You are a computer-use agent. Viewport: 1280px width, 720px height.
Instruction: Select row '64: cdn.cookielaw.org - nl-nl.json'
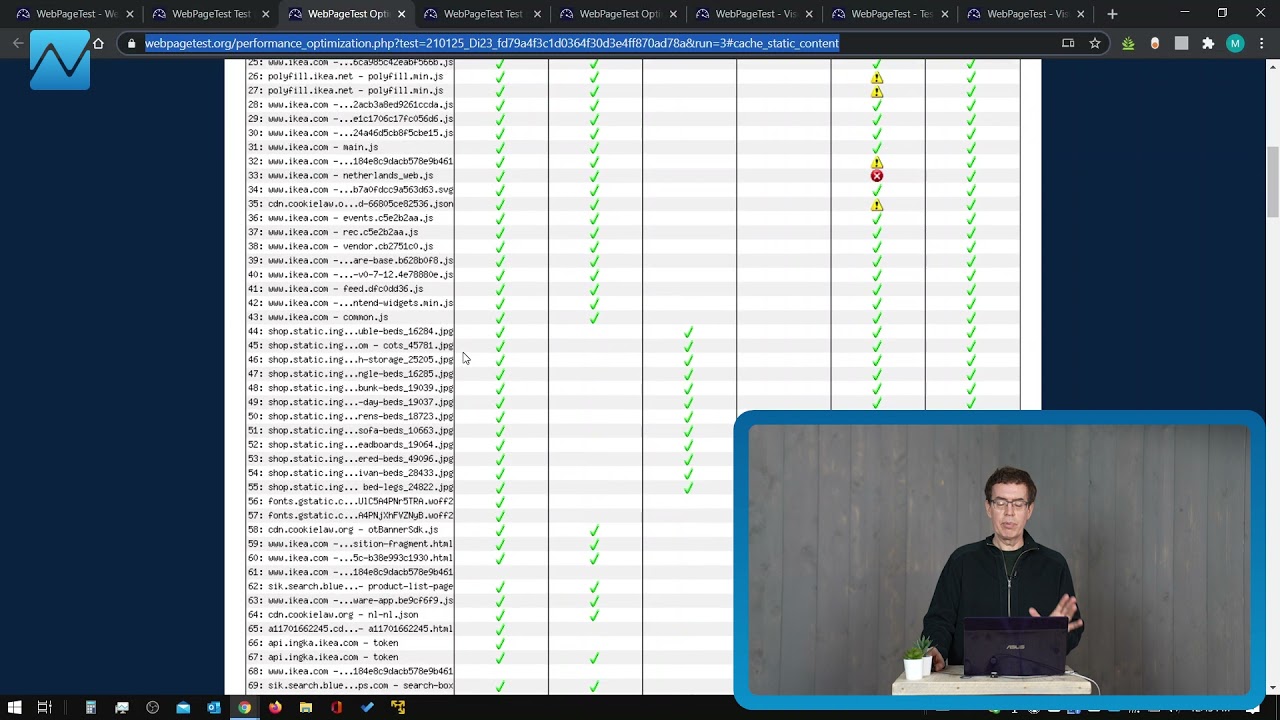333,614
